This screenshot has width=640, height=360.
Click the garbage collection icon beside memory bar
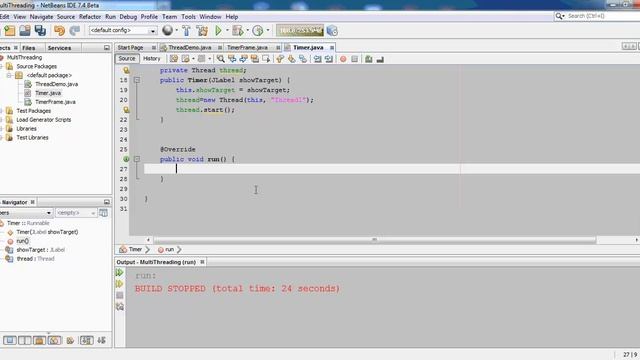(x=332, y=31)
